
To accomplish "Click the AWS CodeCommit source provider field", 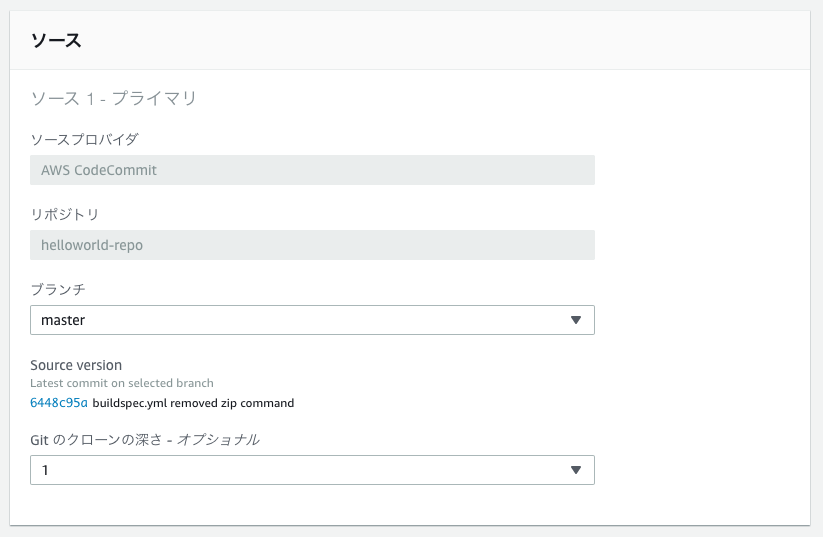I will 312,170.
